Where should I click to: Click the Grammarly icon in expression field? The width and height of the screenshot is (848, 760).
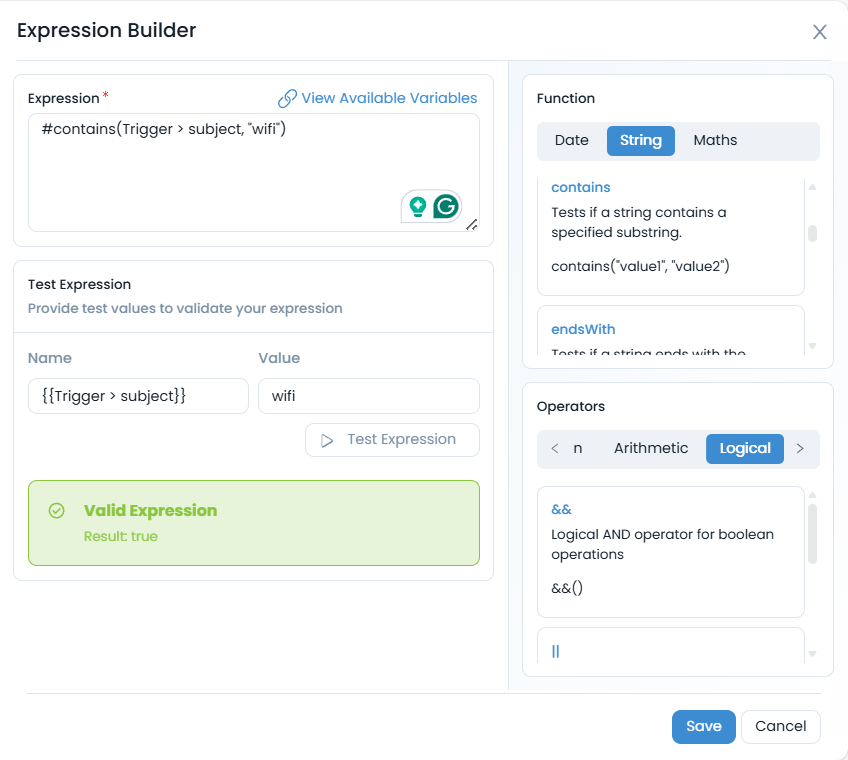click(x=446, y=207)
